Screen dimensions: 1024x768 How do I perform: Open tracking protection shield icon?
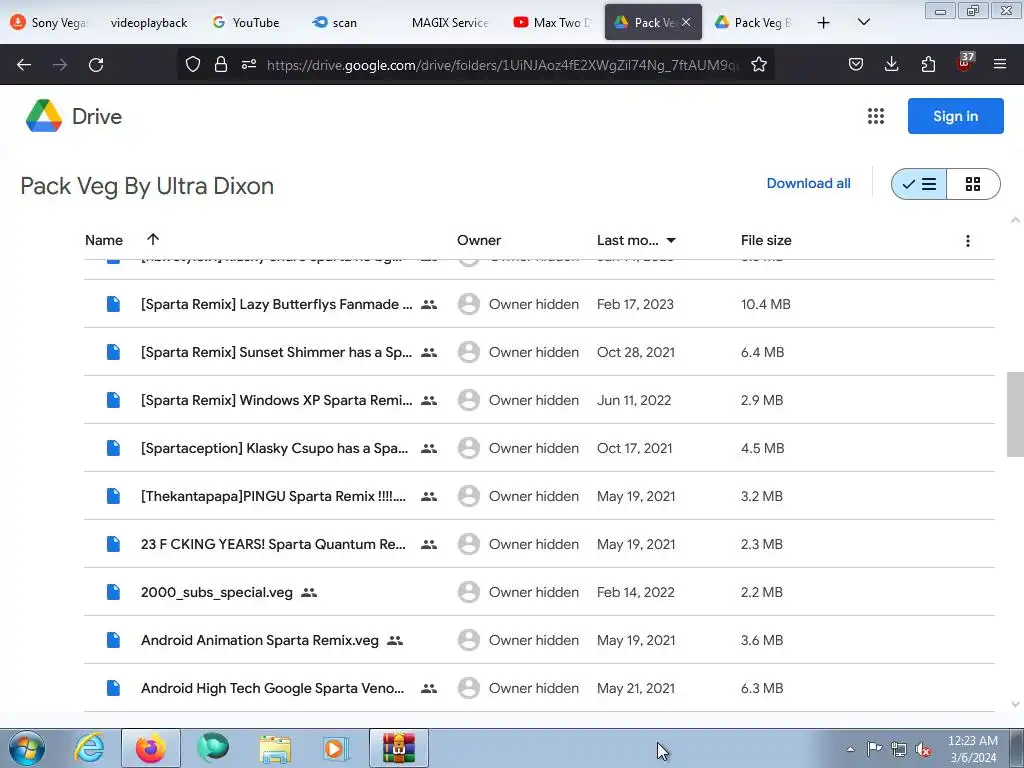(193, 64)
